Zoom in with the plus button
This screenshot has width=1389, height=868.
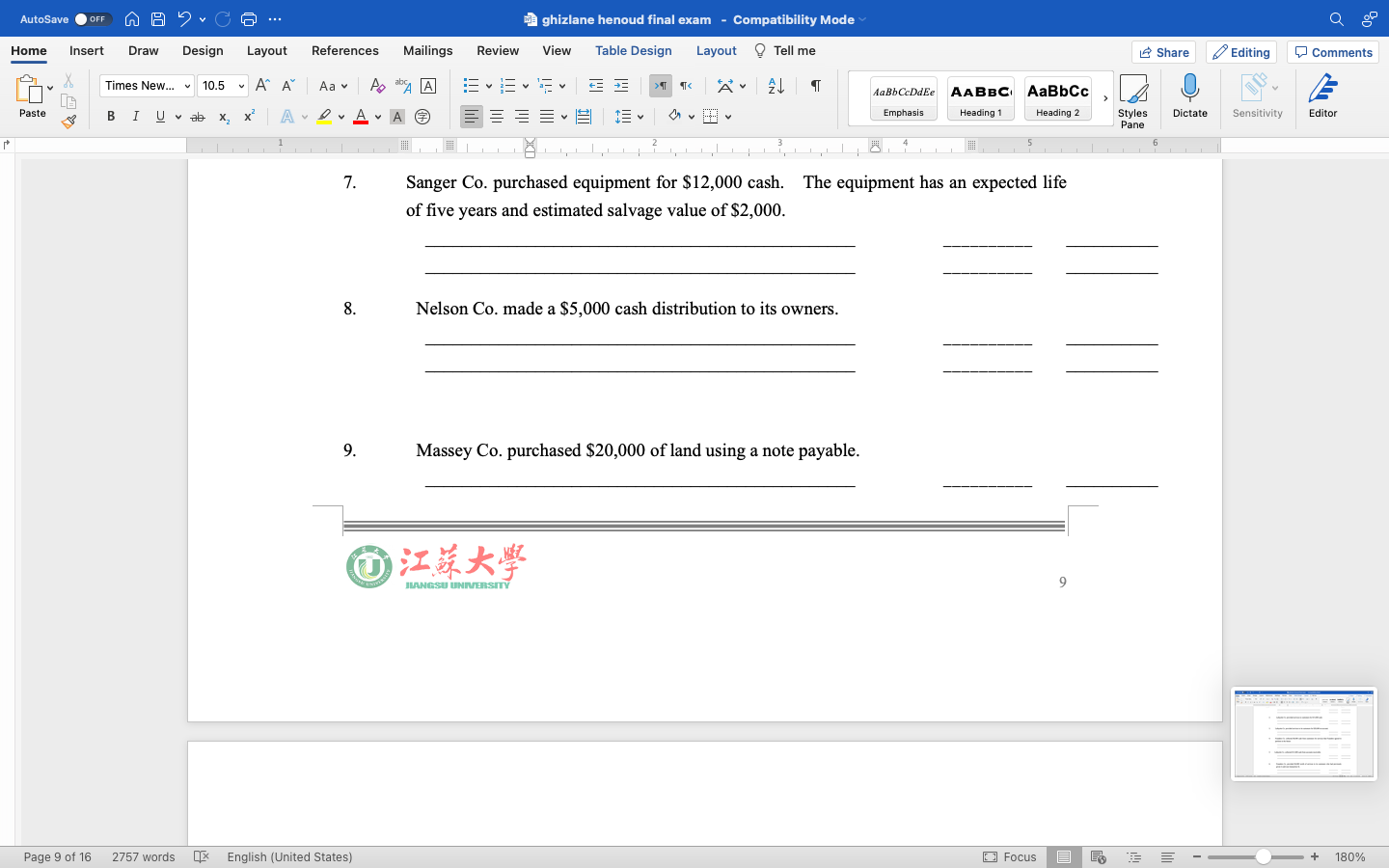1315,856
